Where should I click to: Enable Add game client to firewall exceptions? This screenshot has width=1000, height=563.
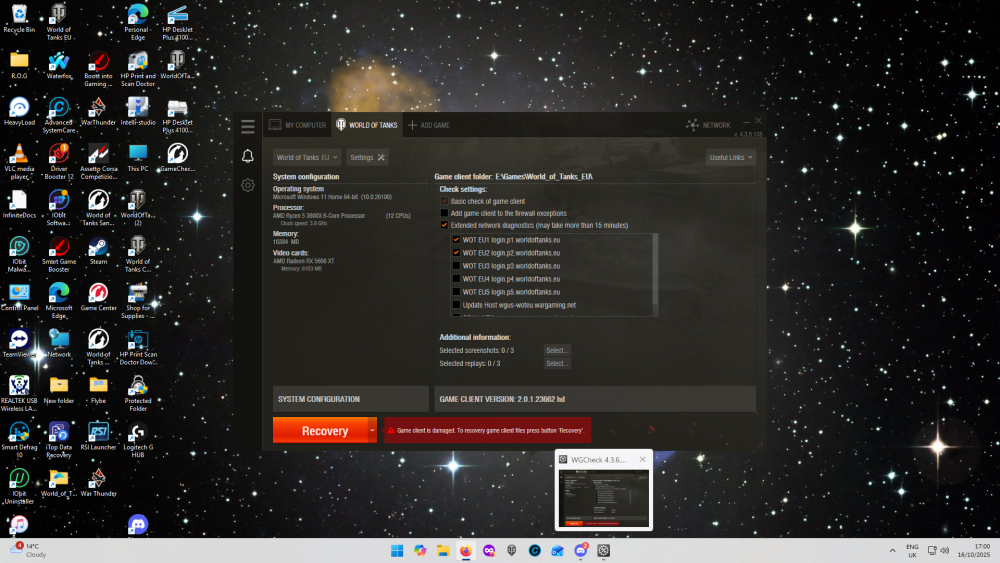445,213
